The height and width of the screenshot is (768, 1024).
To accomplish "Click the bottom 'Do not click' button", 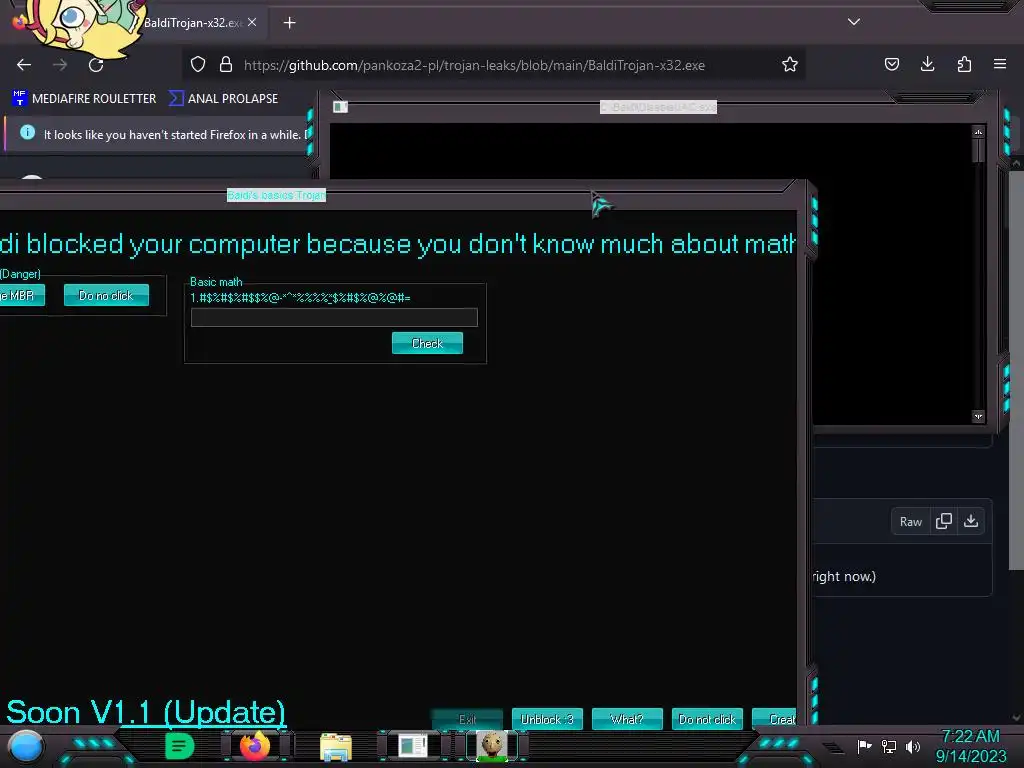I will click(707, 719).
